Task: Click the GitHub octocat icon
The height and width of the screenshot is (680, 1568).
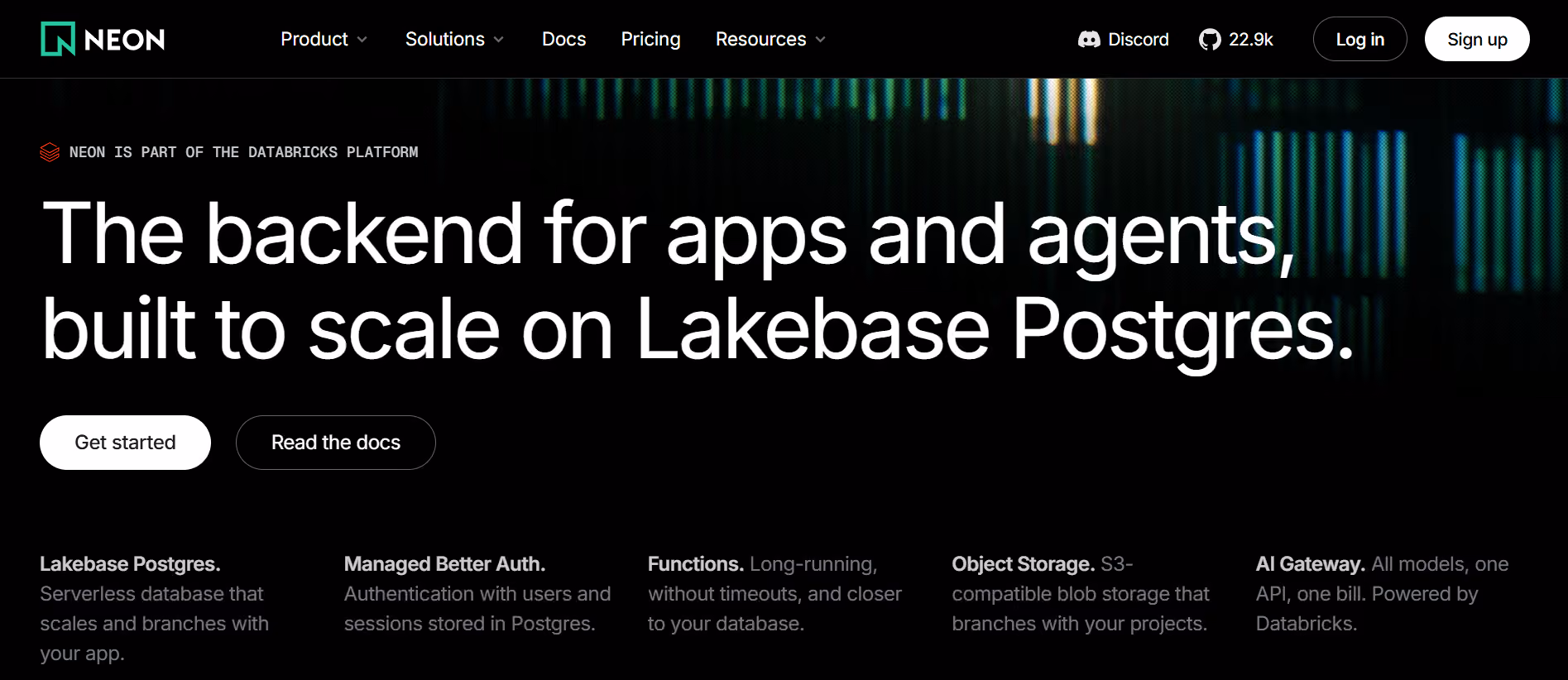Action: (x=1210, y=40)
